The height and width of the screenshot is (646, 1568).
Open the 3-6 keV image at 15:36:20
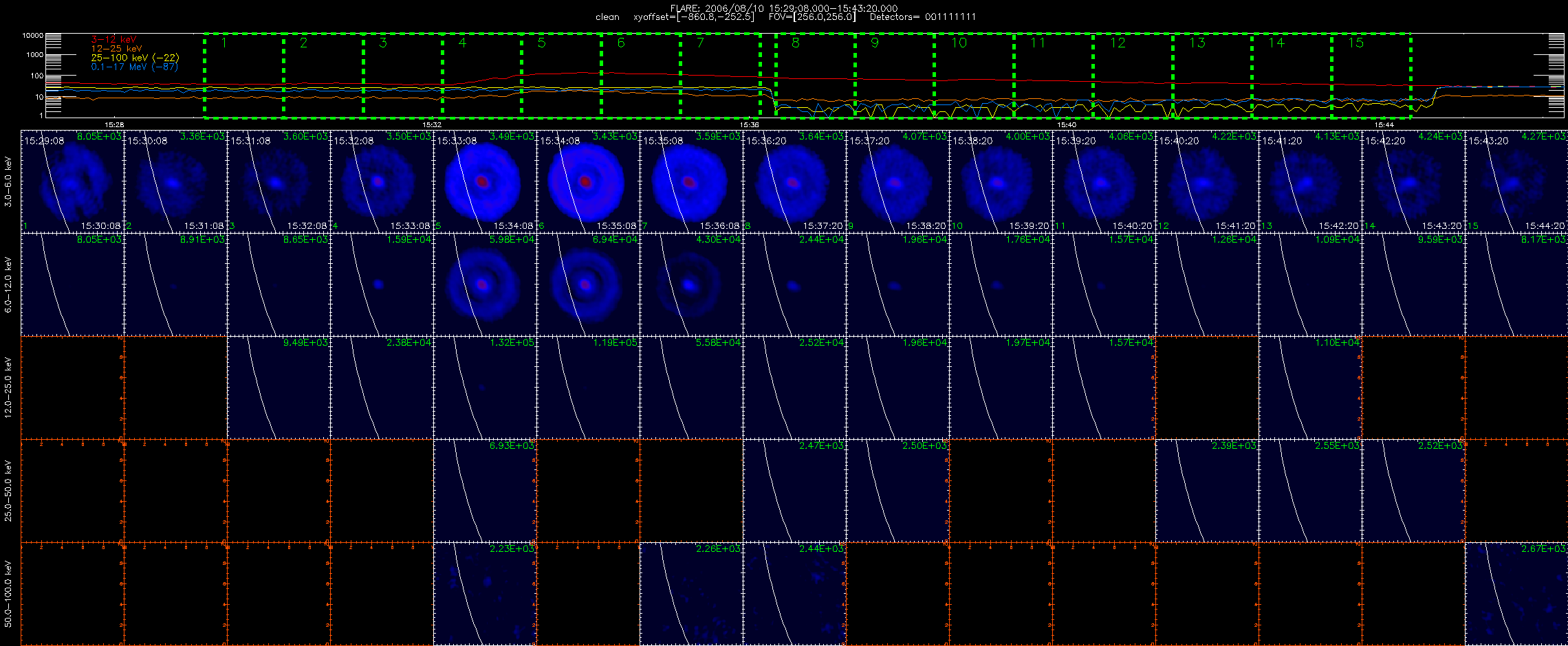point(795,181)
